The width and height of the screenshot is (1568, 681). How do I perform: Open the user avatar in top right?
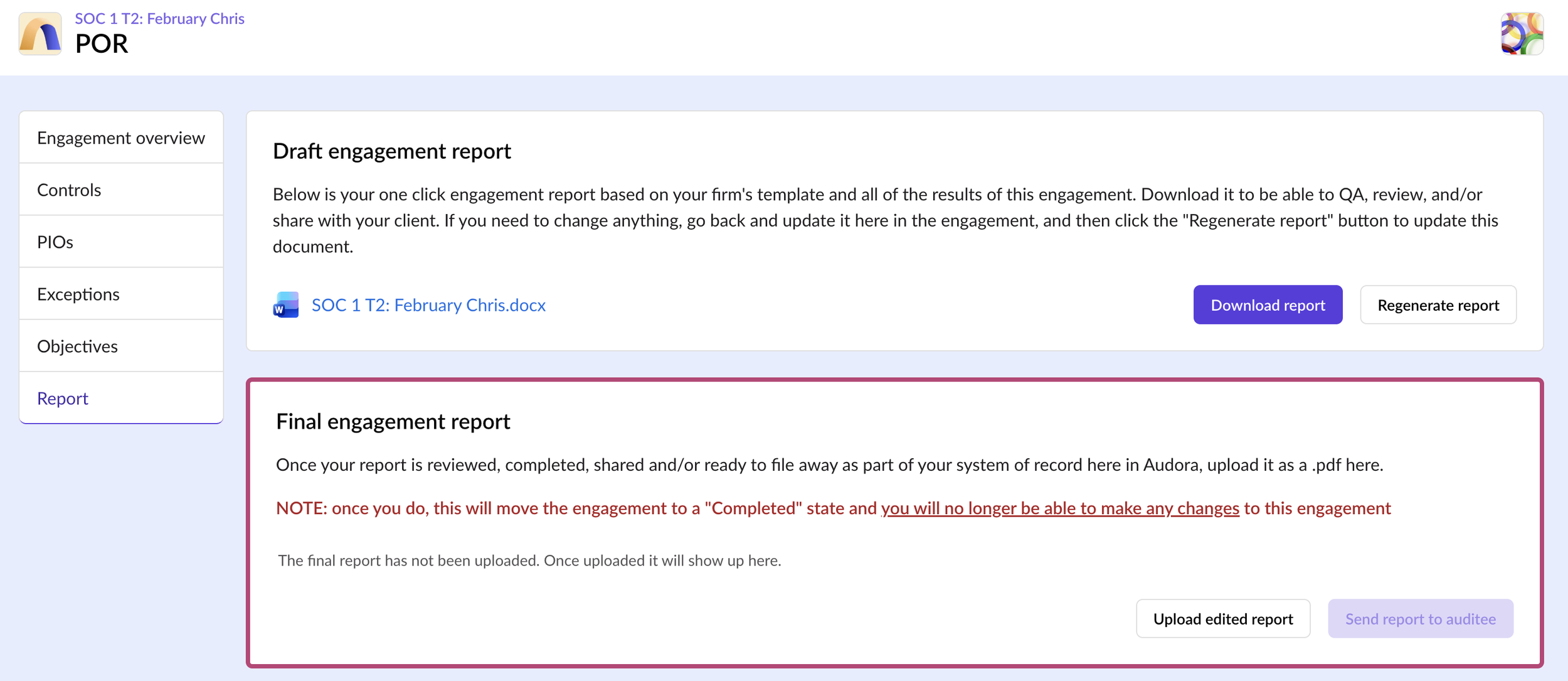pyautogui.click(x=1522, y=34)
